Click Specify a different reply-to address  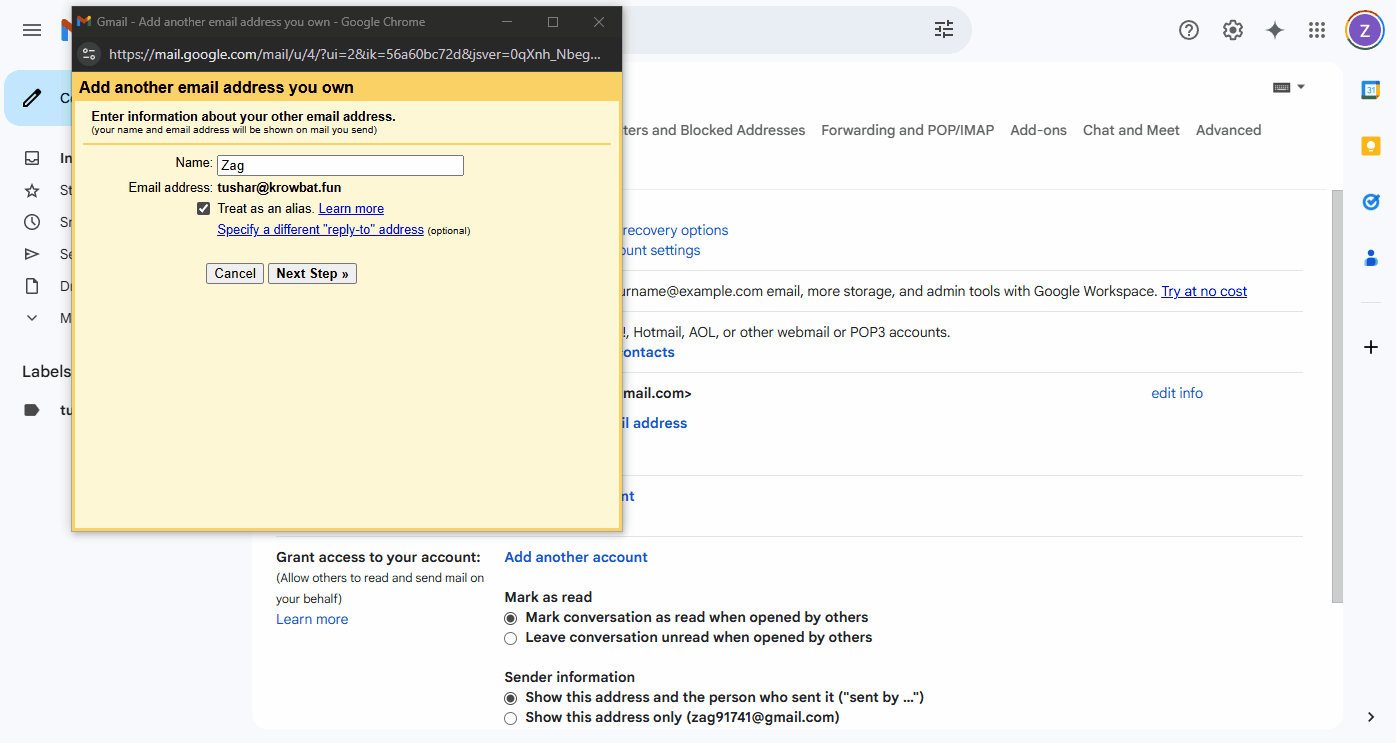pos(320,230)
